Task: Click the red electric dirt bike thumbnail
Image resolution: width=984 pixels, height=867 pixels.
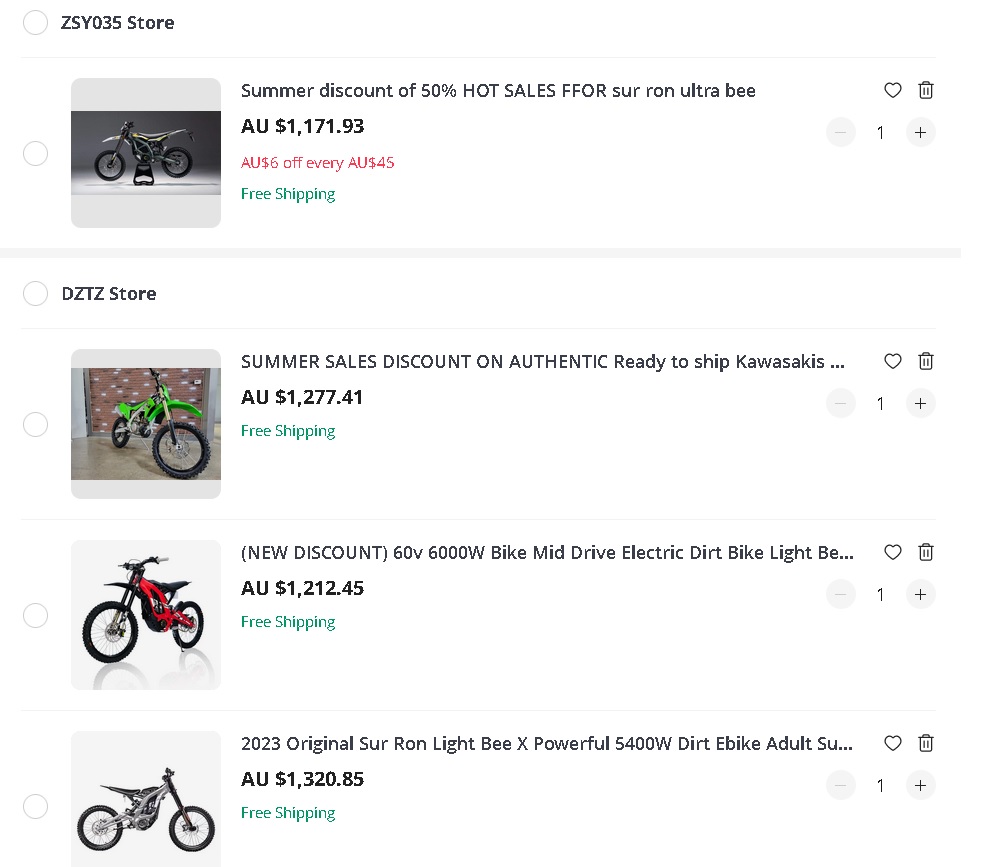Action: click(145, 615)
